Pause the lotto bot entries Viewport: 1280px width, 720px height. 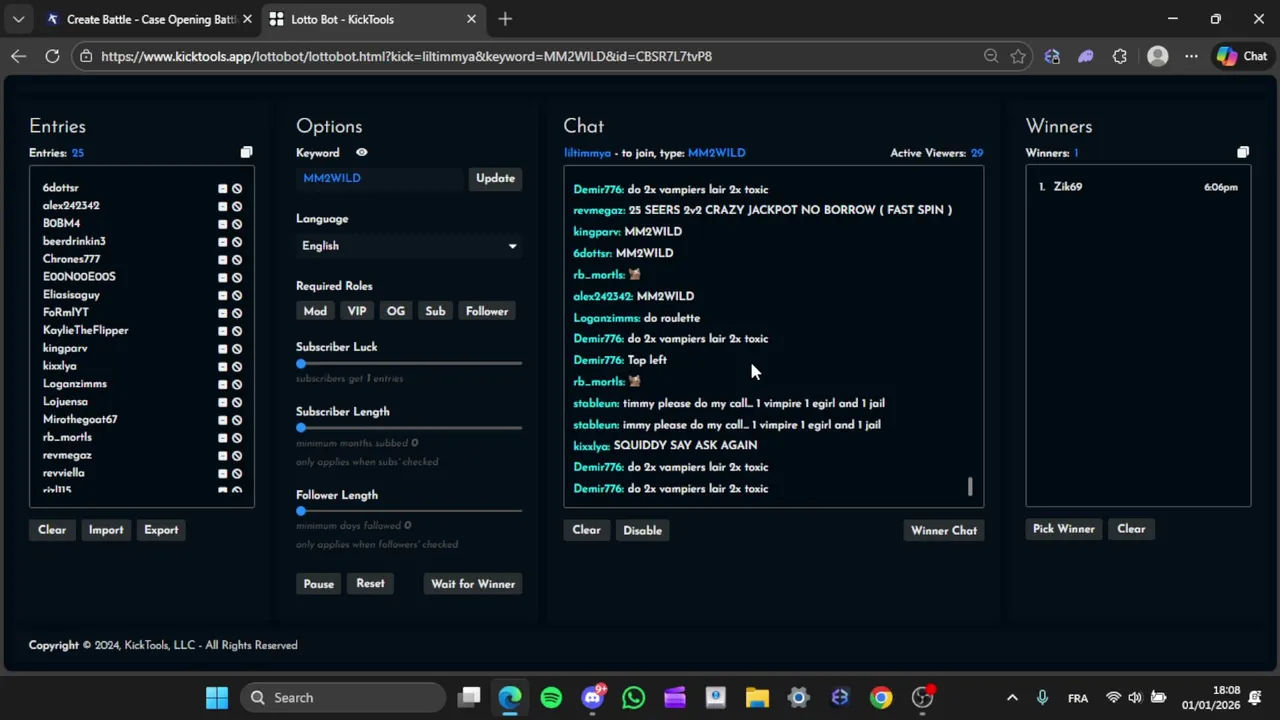(x=319, y=584)
